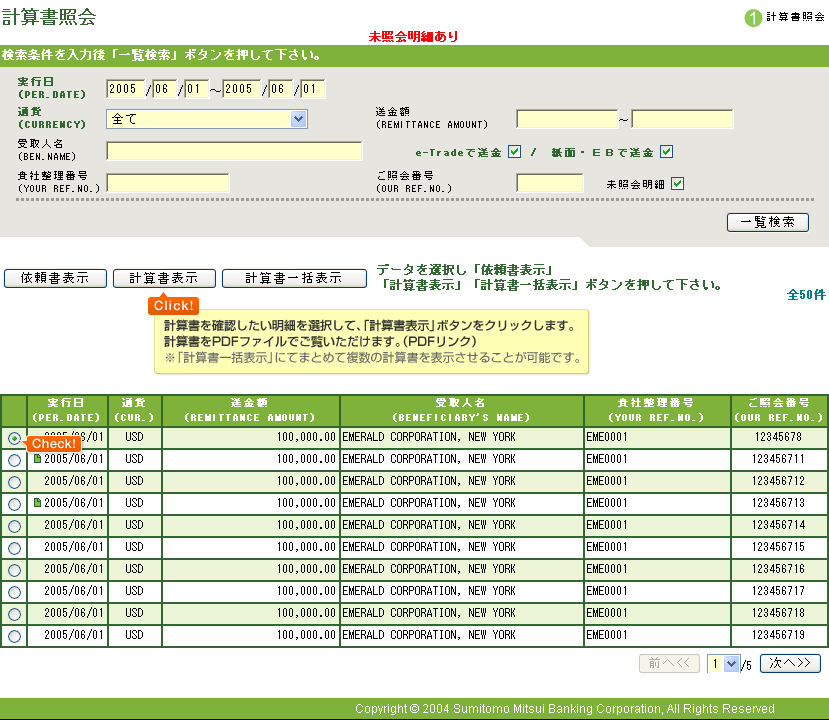829x720 pixels.
Task: Click the 計算書照会 page title
Action: [x=49, y=17]
